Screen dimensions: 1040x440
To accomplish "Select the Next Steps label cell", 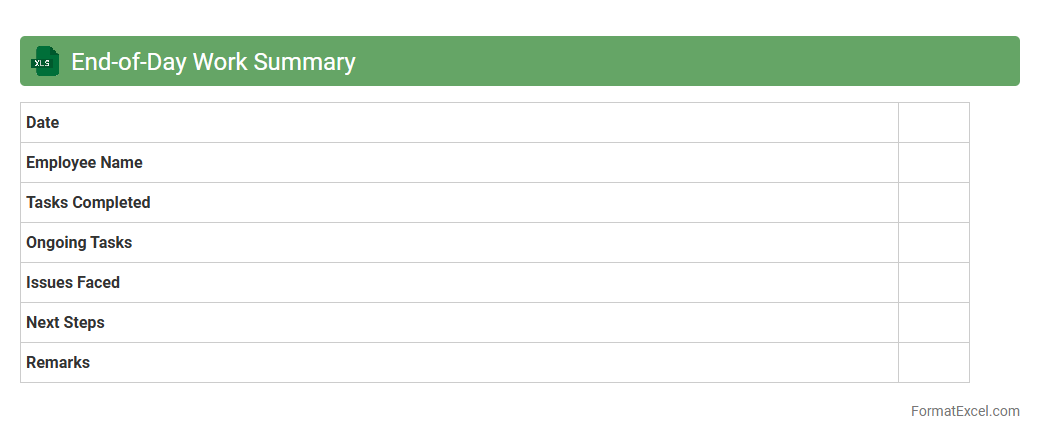I will pyautogui.click(x=65, y=323).
